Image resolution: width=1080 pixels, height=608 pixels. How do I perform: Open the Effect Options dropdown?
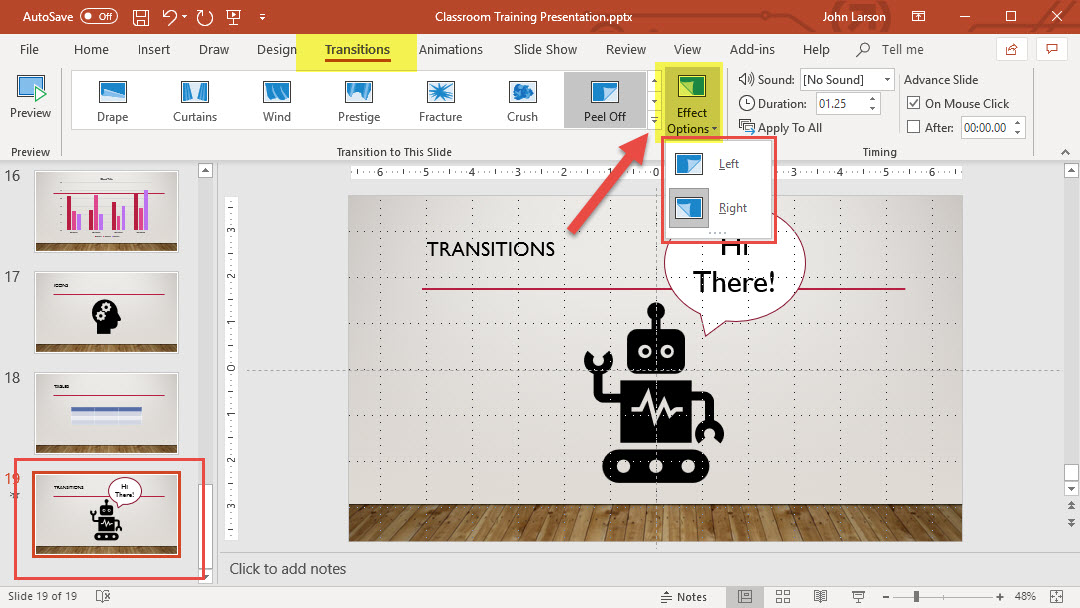(691, 105)
